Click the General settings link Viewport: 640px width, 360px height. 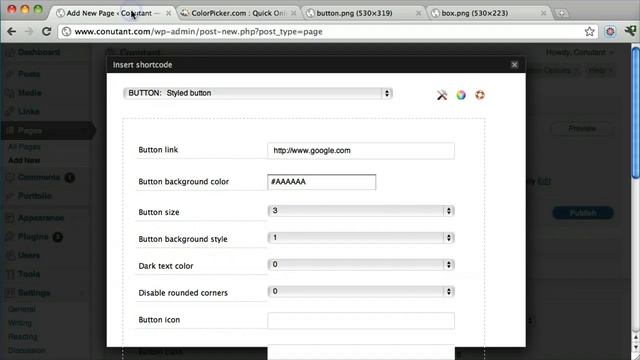pos(22,309)
